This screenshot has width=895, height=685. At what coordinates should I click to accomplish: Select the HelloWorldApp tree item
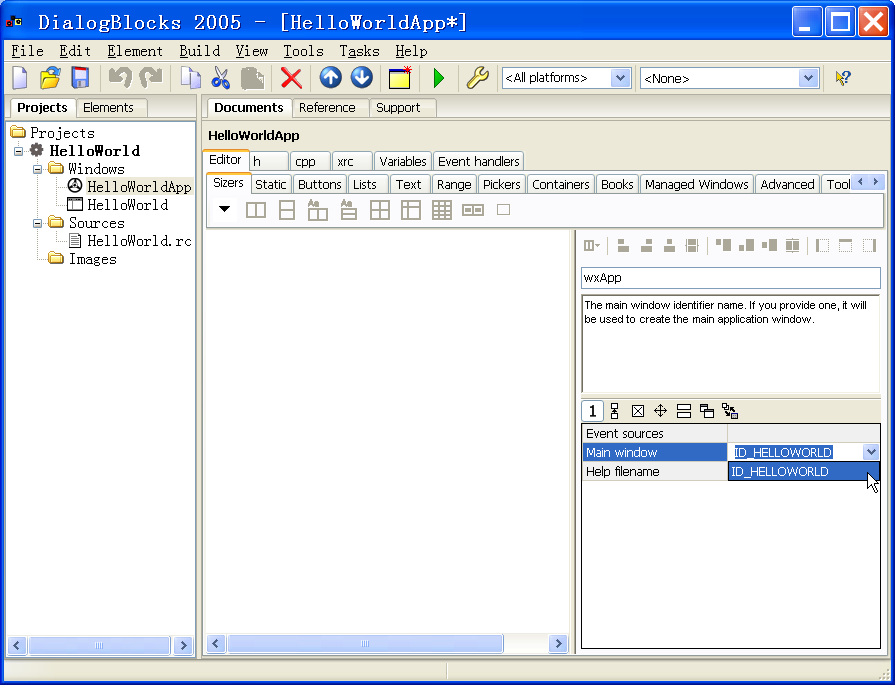tap(139, 187)
